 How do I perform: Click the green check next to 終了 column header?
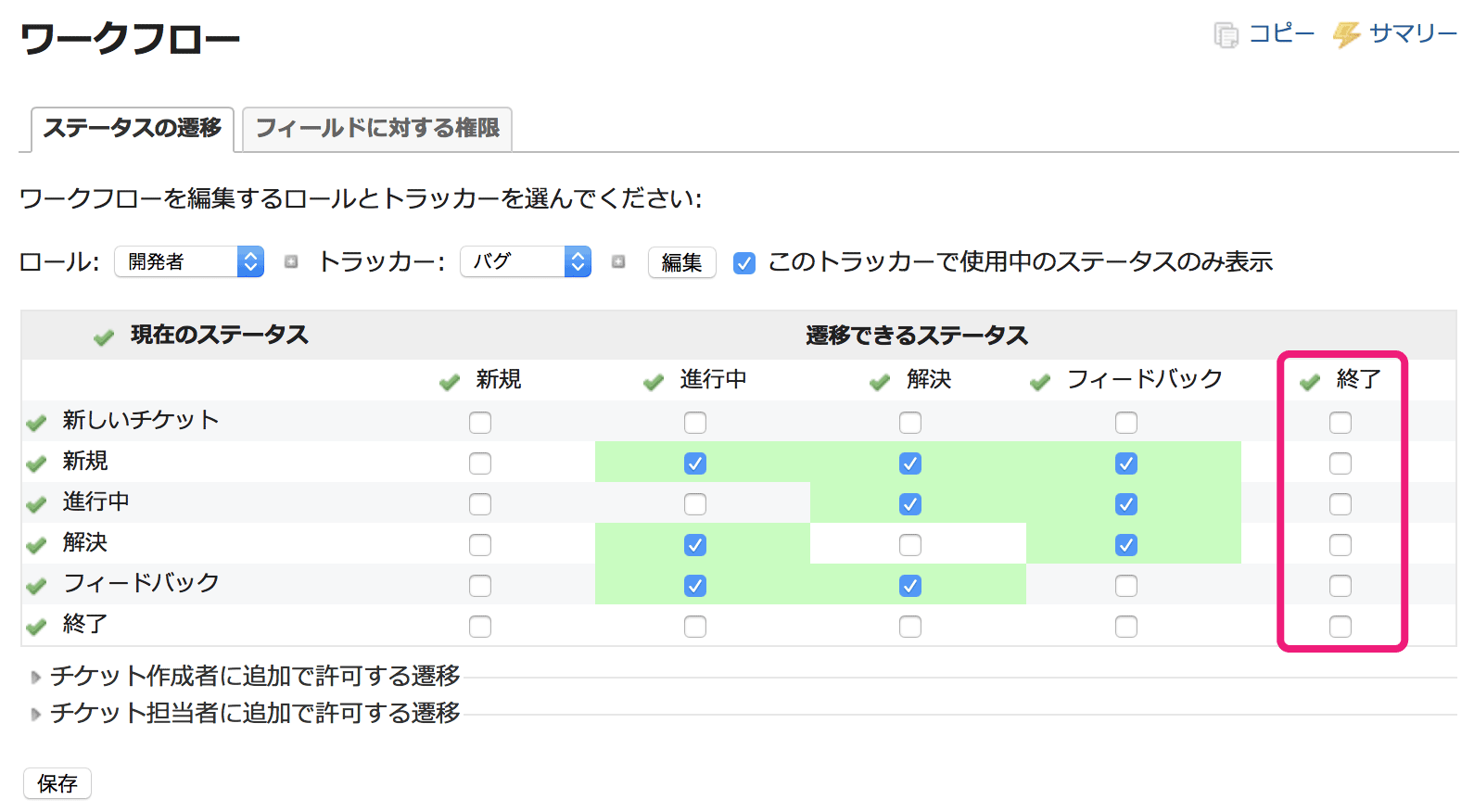1310,382
